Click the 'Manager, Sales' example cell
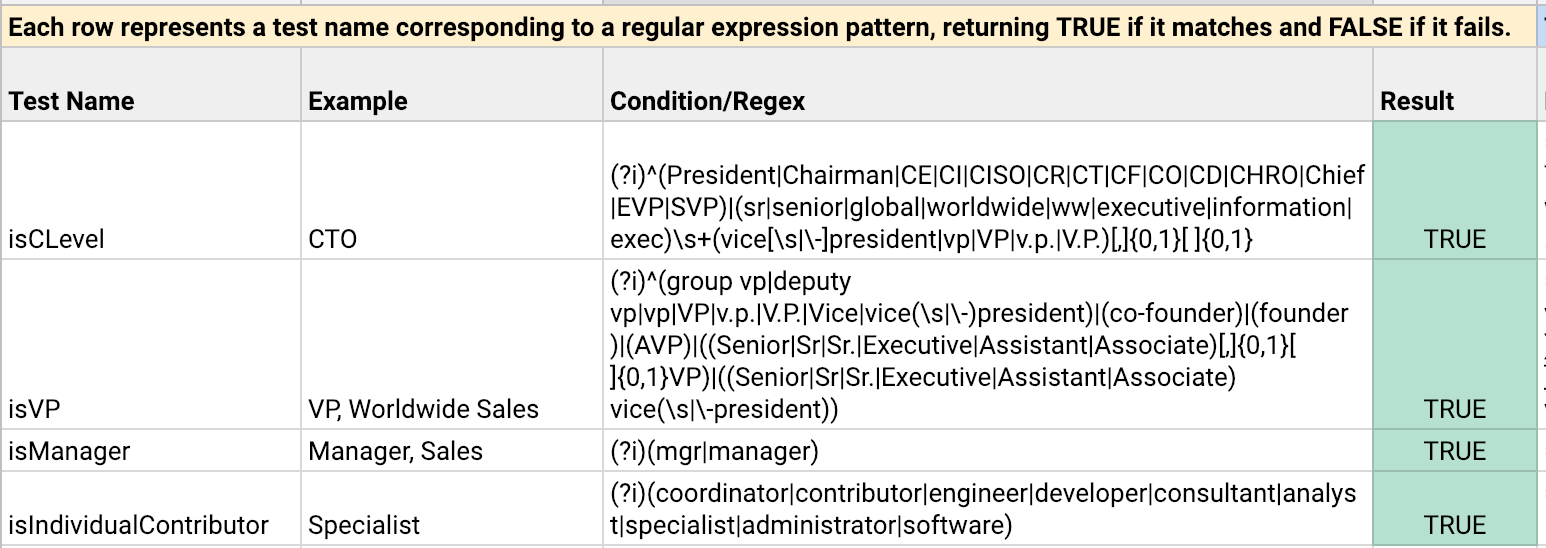1546x548 pixels. pos(395,451)
